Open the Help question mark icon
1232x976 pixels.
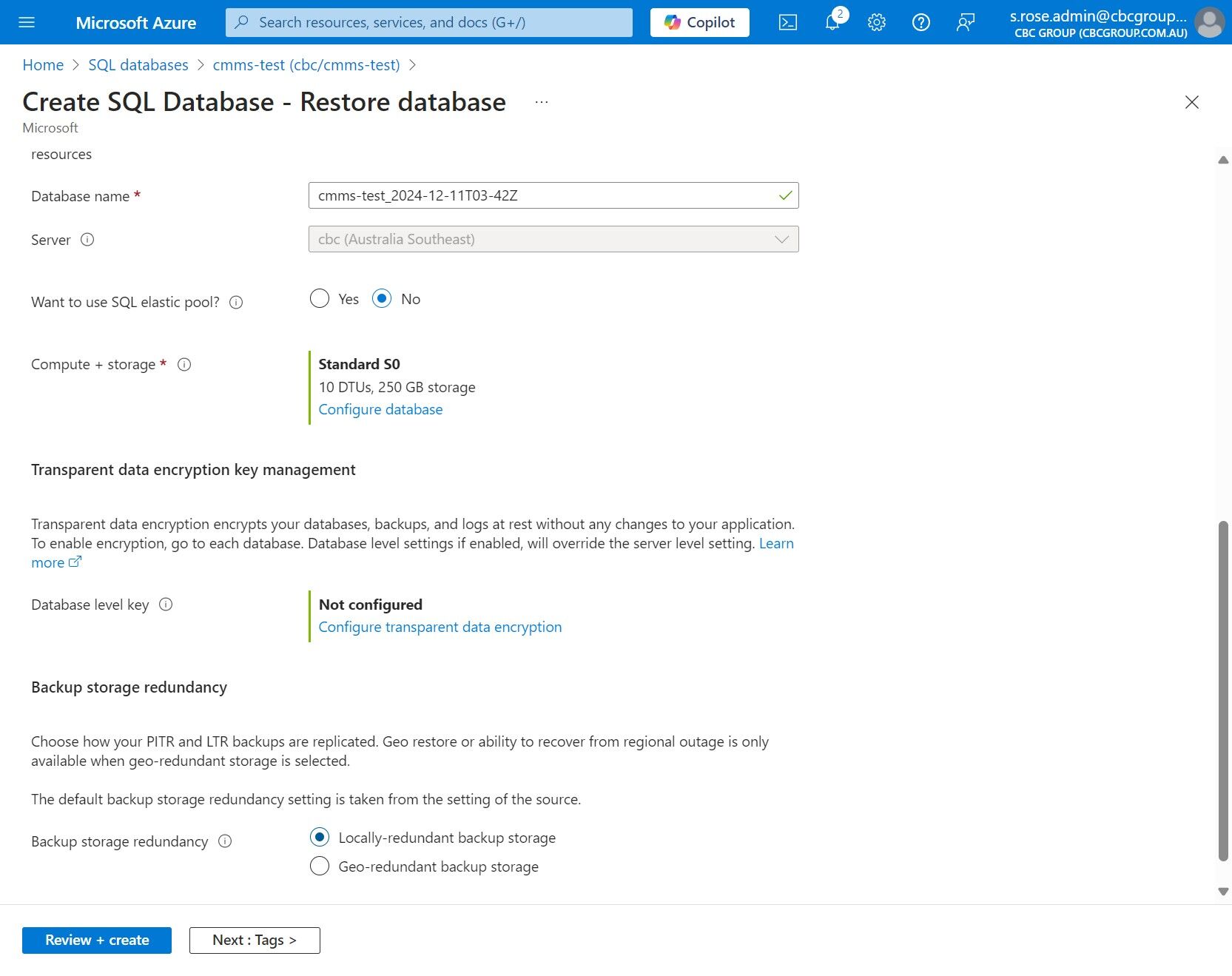[921, 22]
